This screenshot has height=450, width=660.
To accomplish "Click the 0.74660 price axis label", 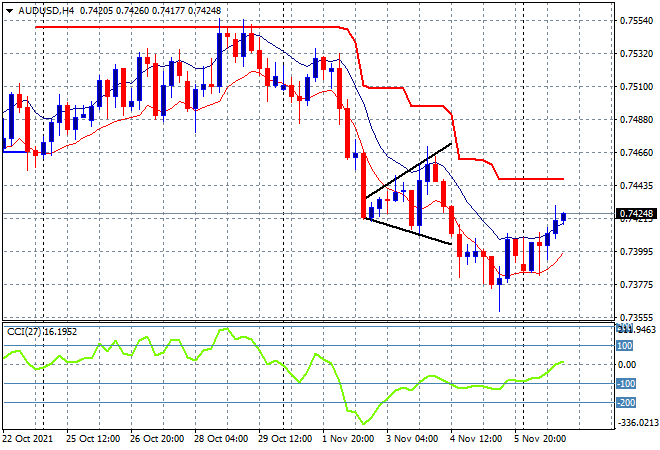I will [x=636, y=152].
